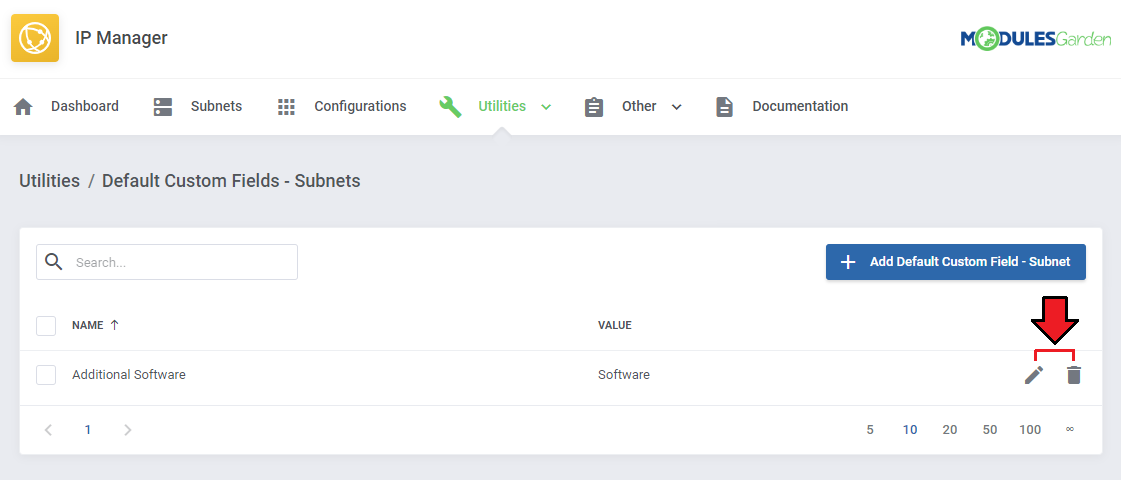Edit the Additional Software field with pencil icon
Screen dimensions: 1121x480
coord(1034,375)
